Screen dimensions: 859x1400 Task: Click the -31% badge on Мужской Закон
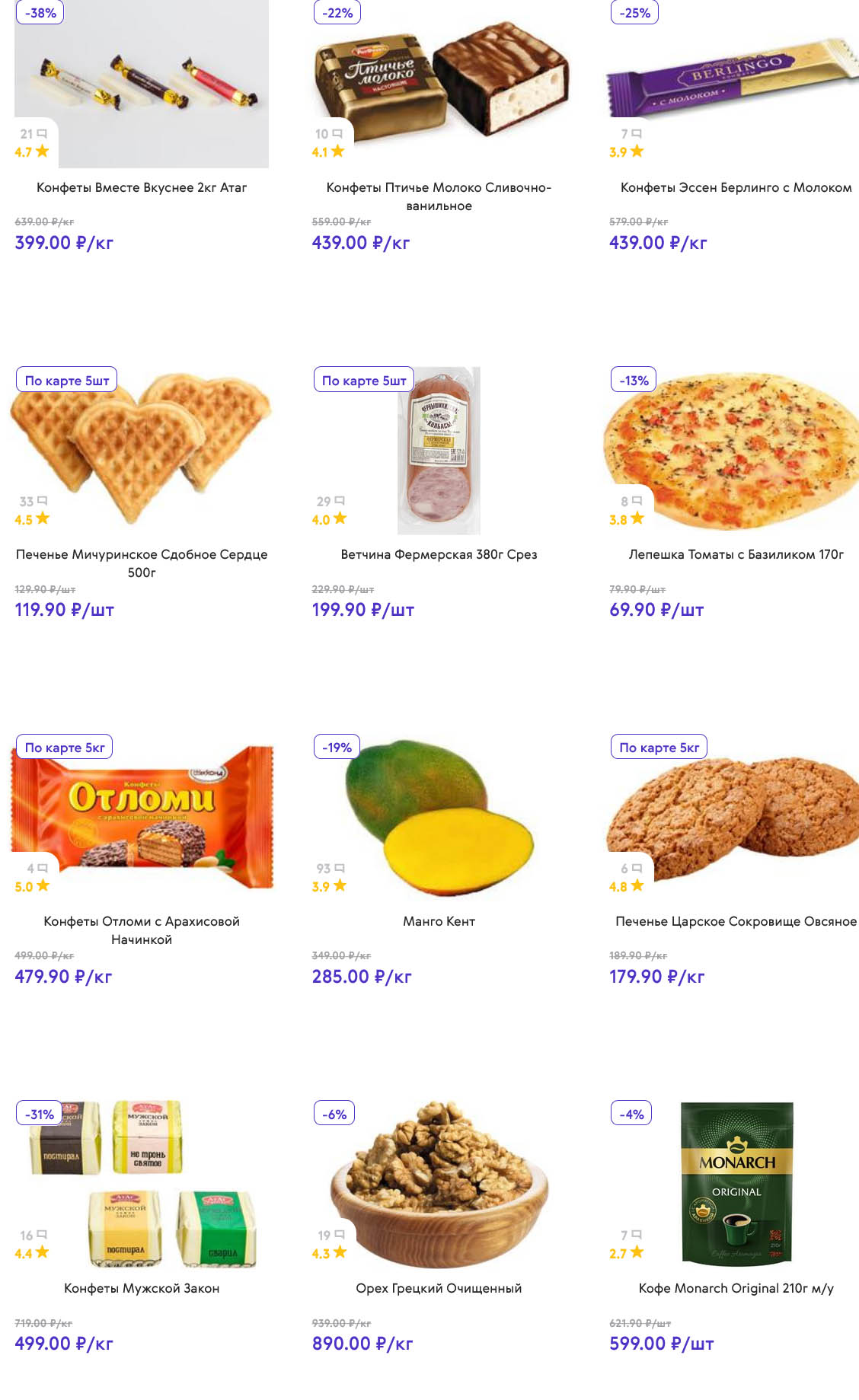coord(40,1114)
